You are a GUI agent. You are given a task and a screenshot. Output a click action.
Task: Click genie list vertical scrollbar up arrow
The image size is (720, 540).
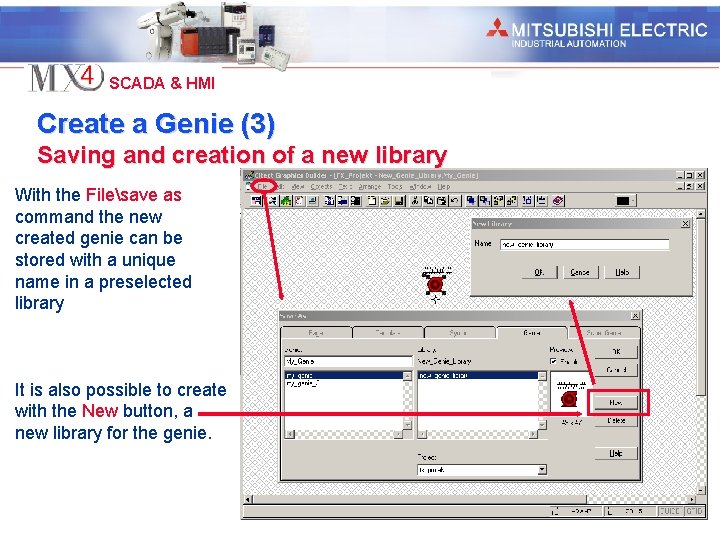pos(407,376)
